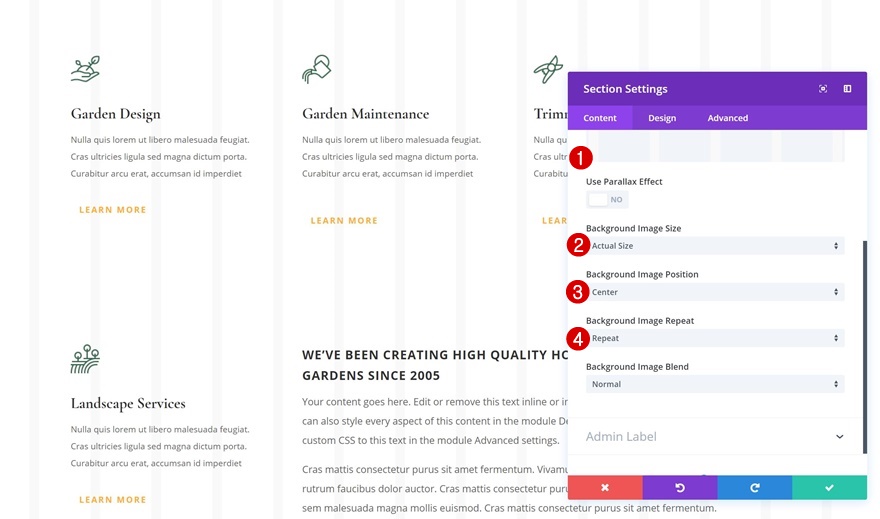Open the Background Image Repeat dropdown

(715, 338)
